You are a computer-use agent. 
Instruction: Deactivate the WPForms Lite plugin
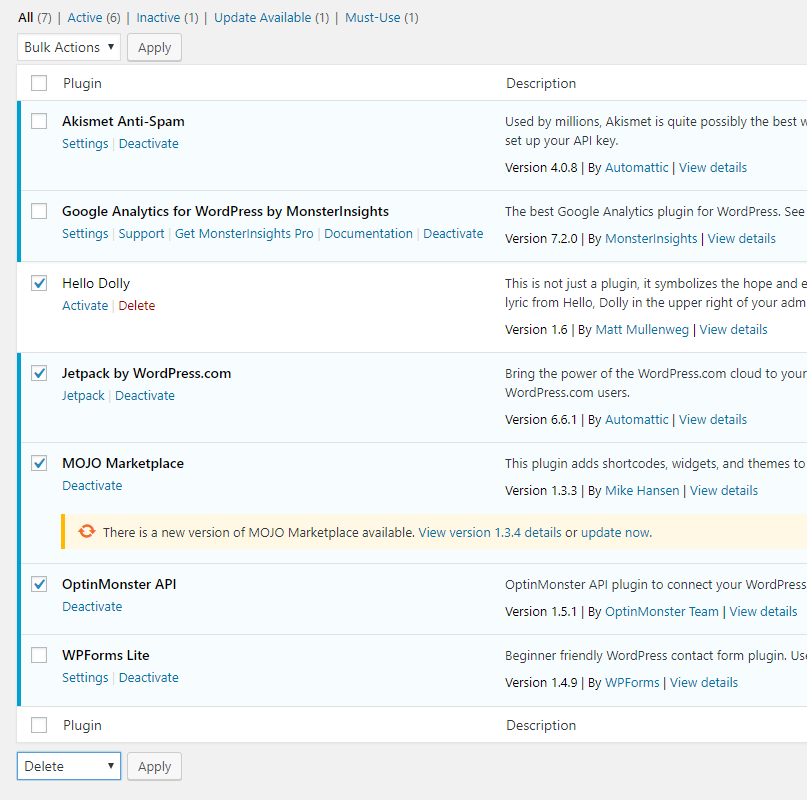point(149,678)
